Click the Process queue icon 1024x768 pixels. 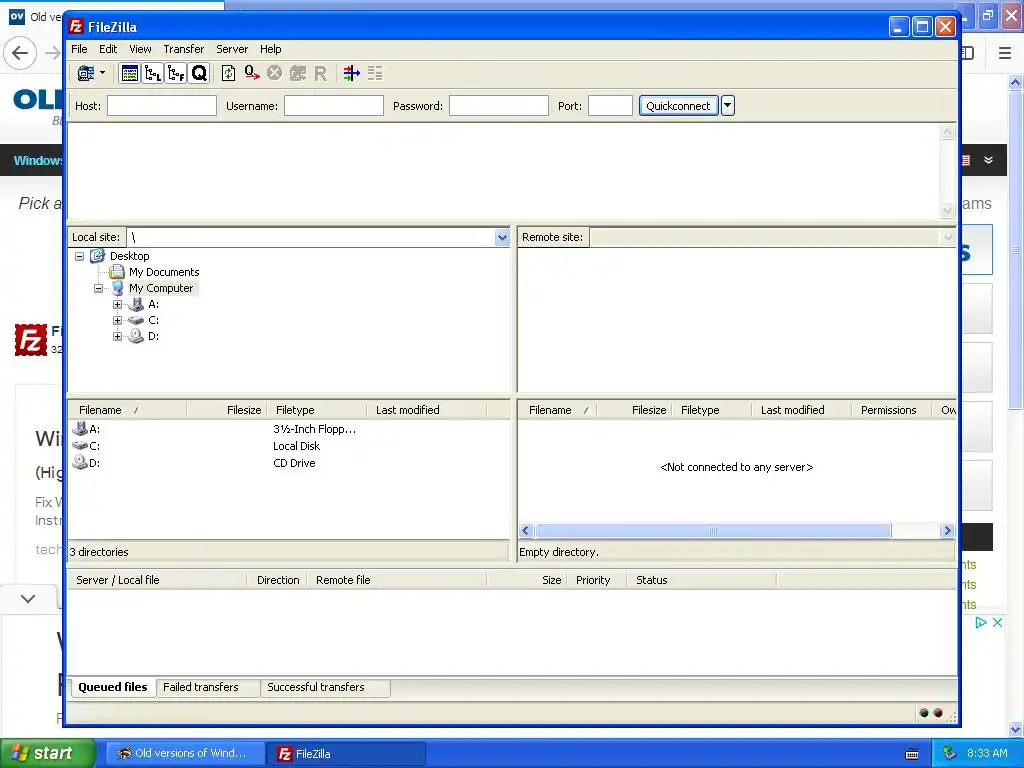point(251,73)
